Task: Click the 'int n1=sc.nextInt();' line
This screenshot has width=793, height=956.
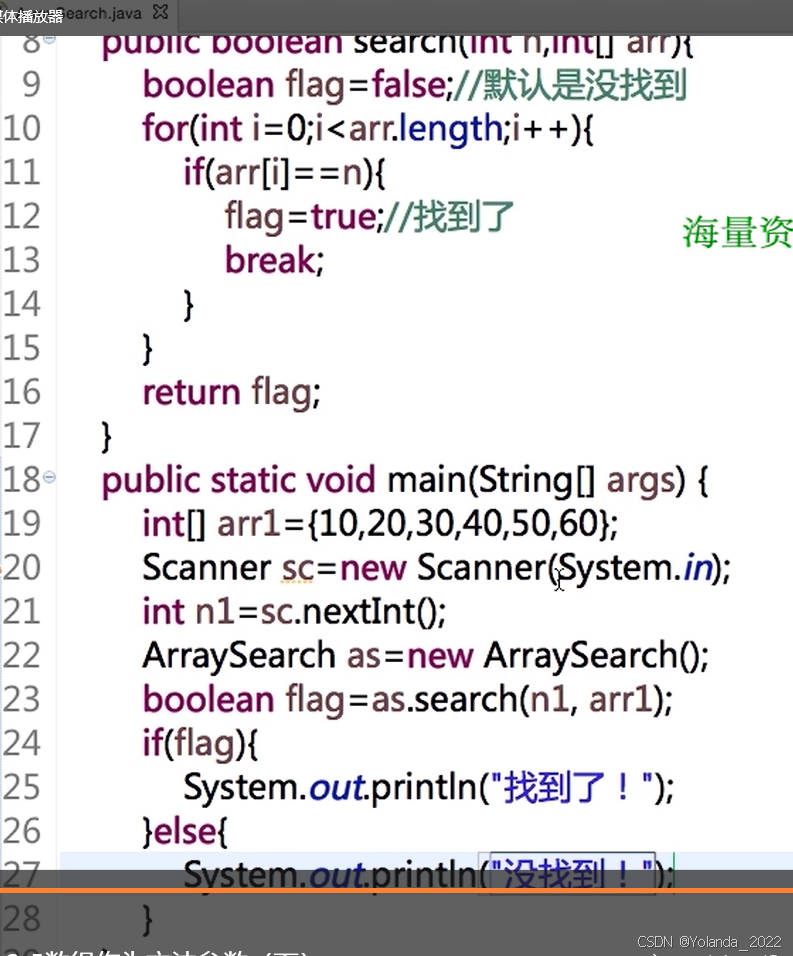Action: tap(294, 612)
